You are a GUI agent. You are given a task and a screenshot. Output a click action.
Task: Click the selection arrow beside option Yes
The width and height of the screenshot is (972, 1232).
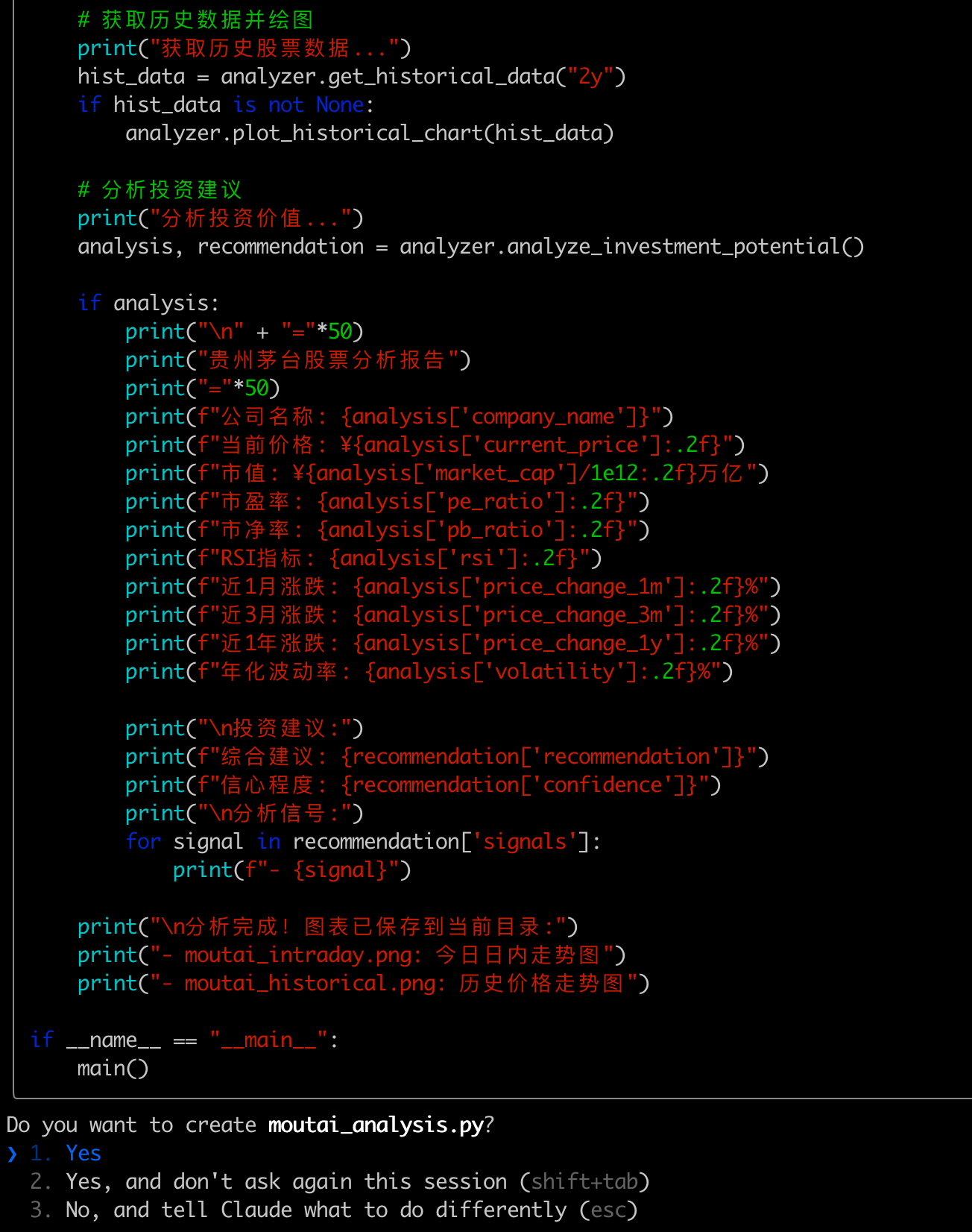(12, 1154)
